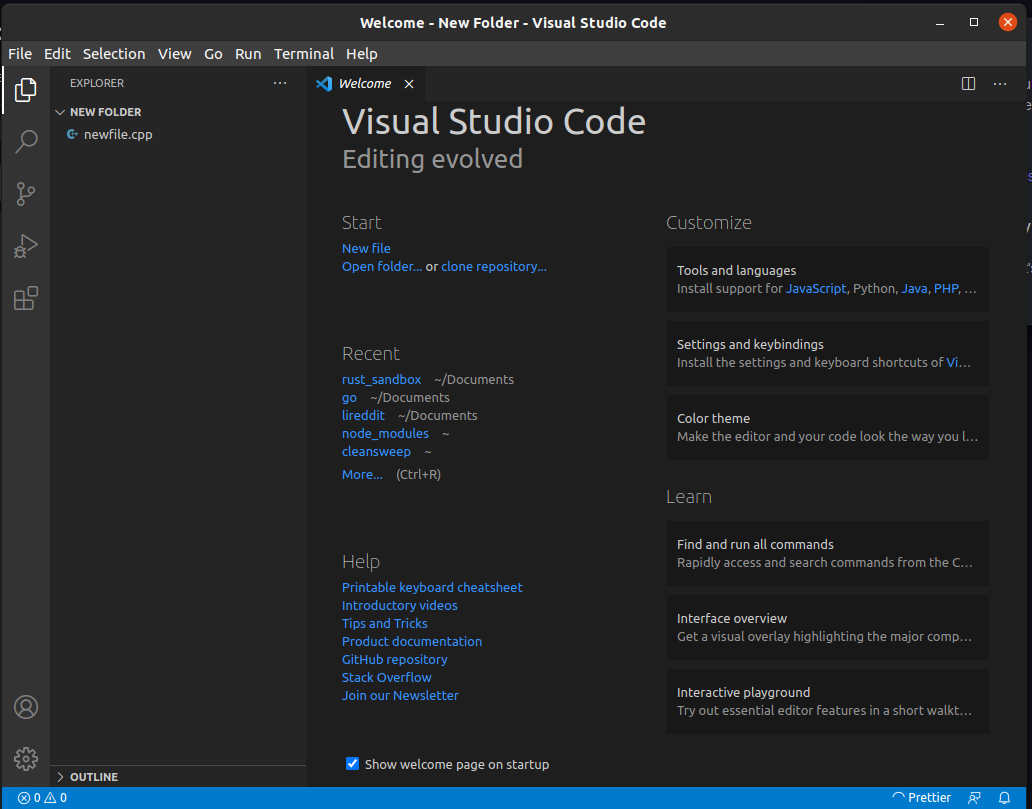1032x809 pixels.
Task: Open the Accounts icon menu
Action: point(26,707)
